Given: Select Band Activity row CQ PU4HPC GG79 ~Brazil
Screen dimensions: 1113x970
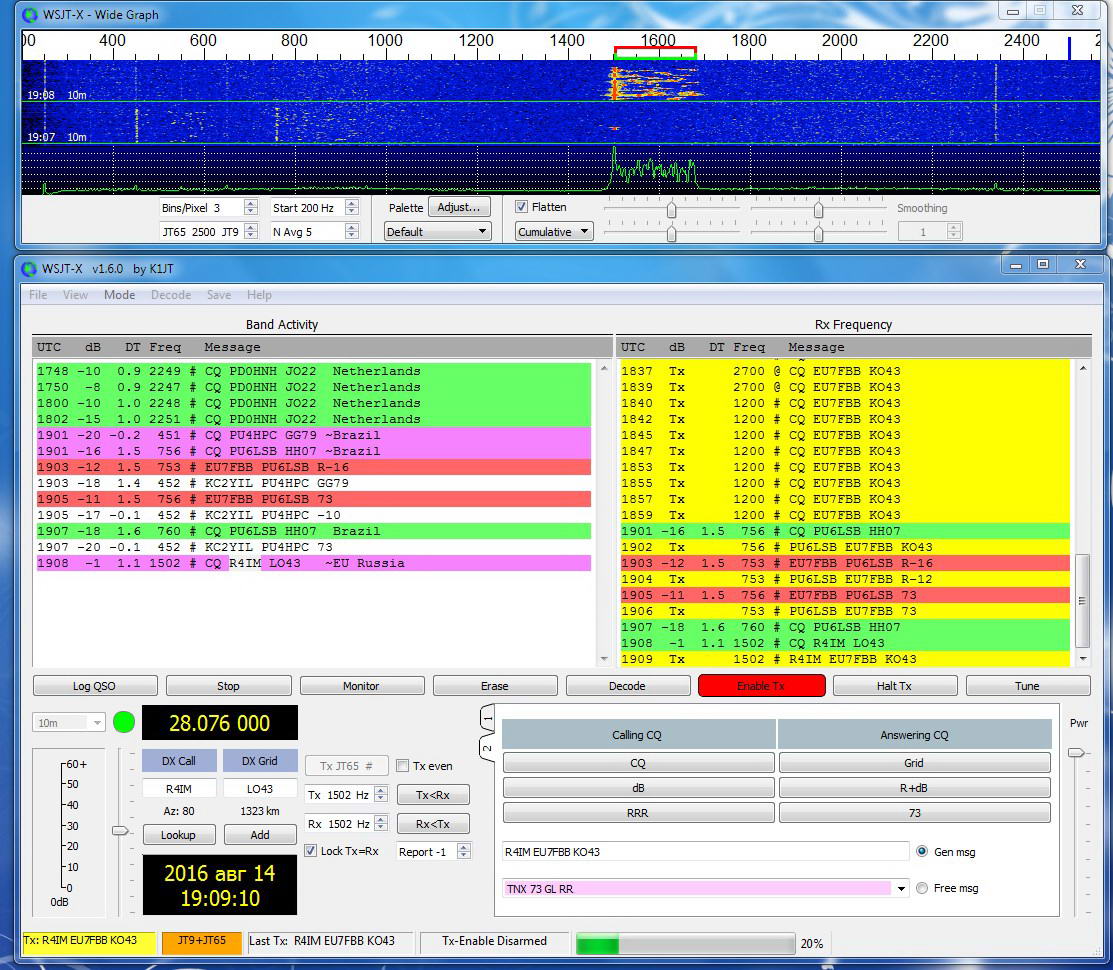Looking at the screenshot, I should (x=314, y=435).
